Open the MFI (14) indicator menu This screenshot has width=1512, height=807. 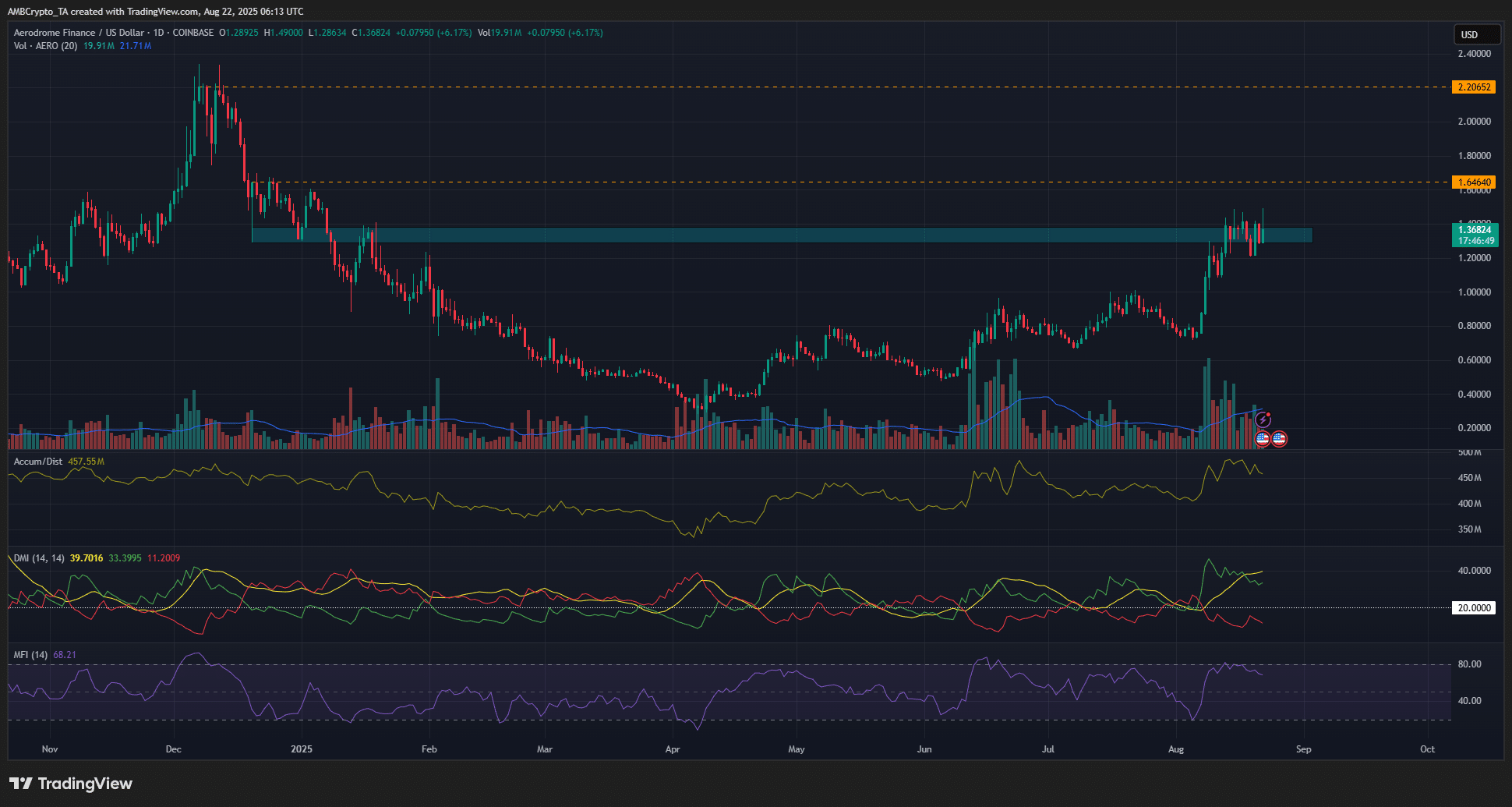pyautogui.click(x=30, y=654)
